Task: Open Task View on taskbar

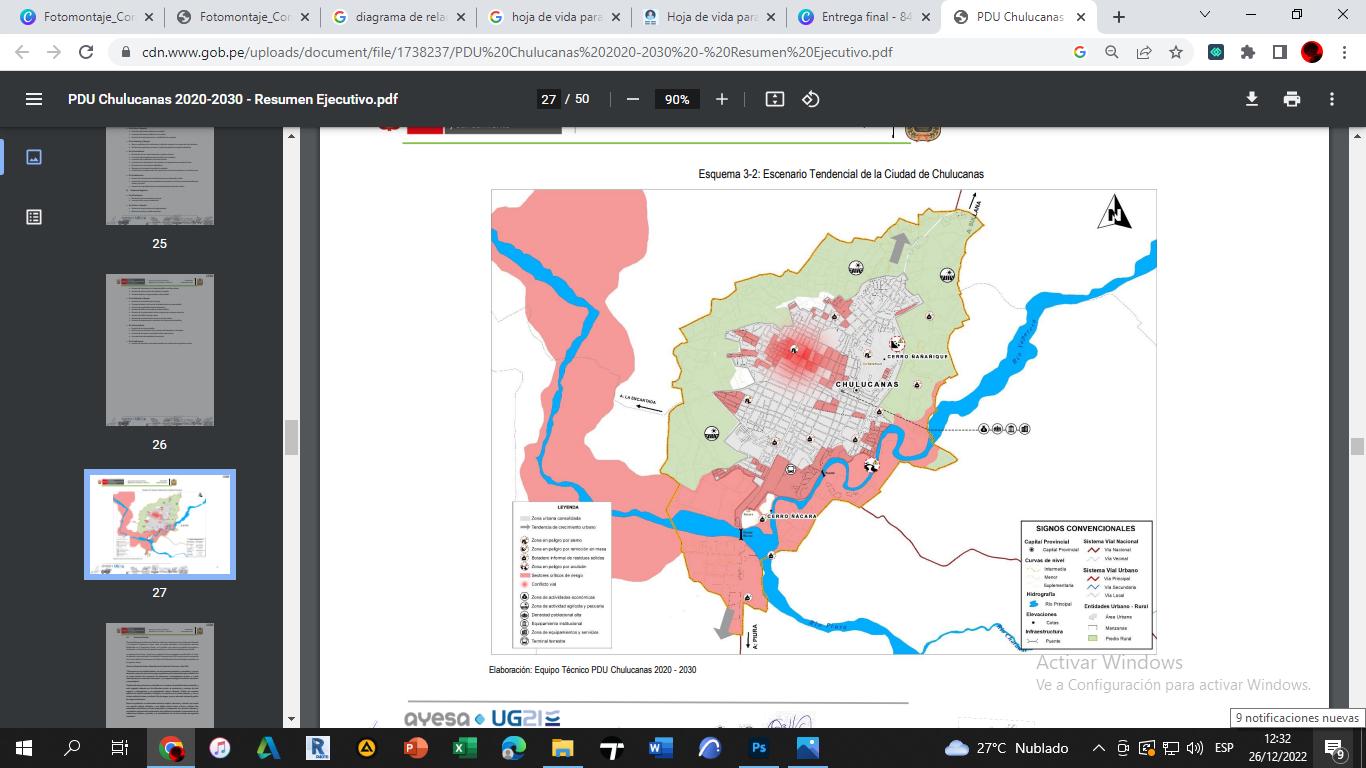Action: point(119,748)
